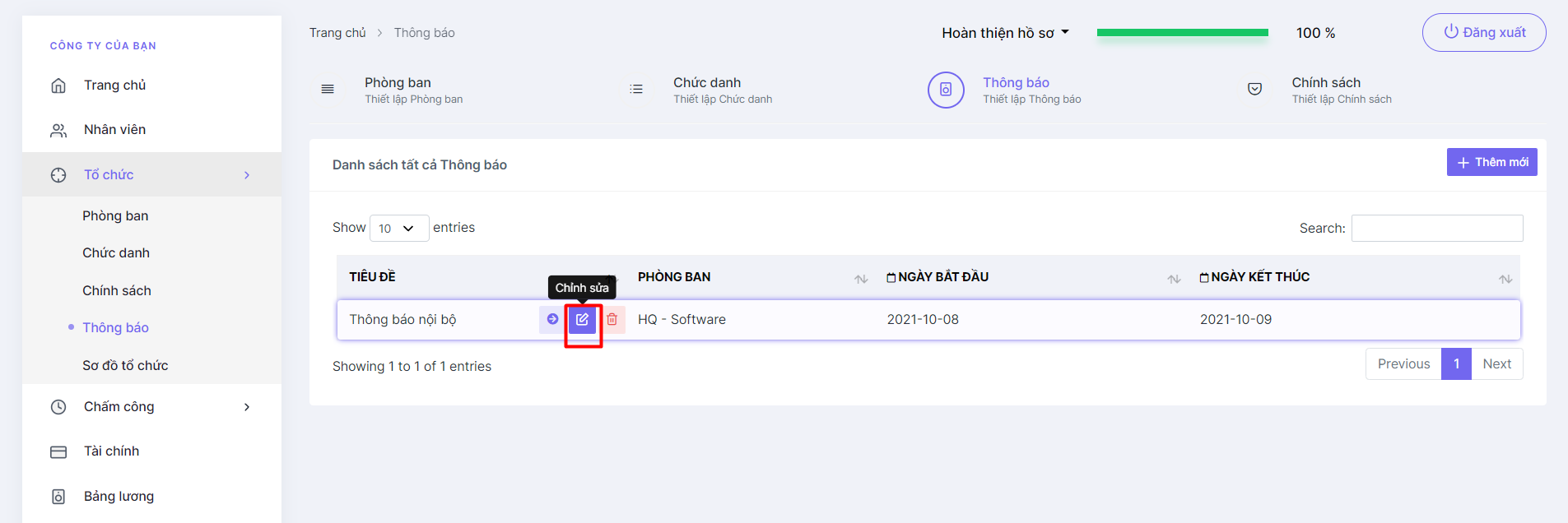Open the Phòng ban setup step tab
1568x523 pixels.
tap(413, 90)
